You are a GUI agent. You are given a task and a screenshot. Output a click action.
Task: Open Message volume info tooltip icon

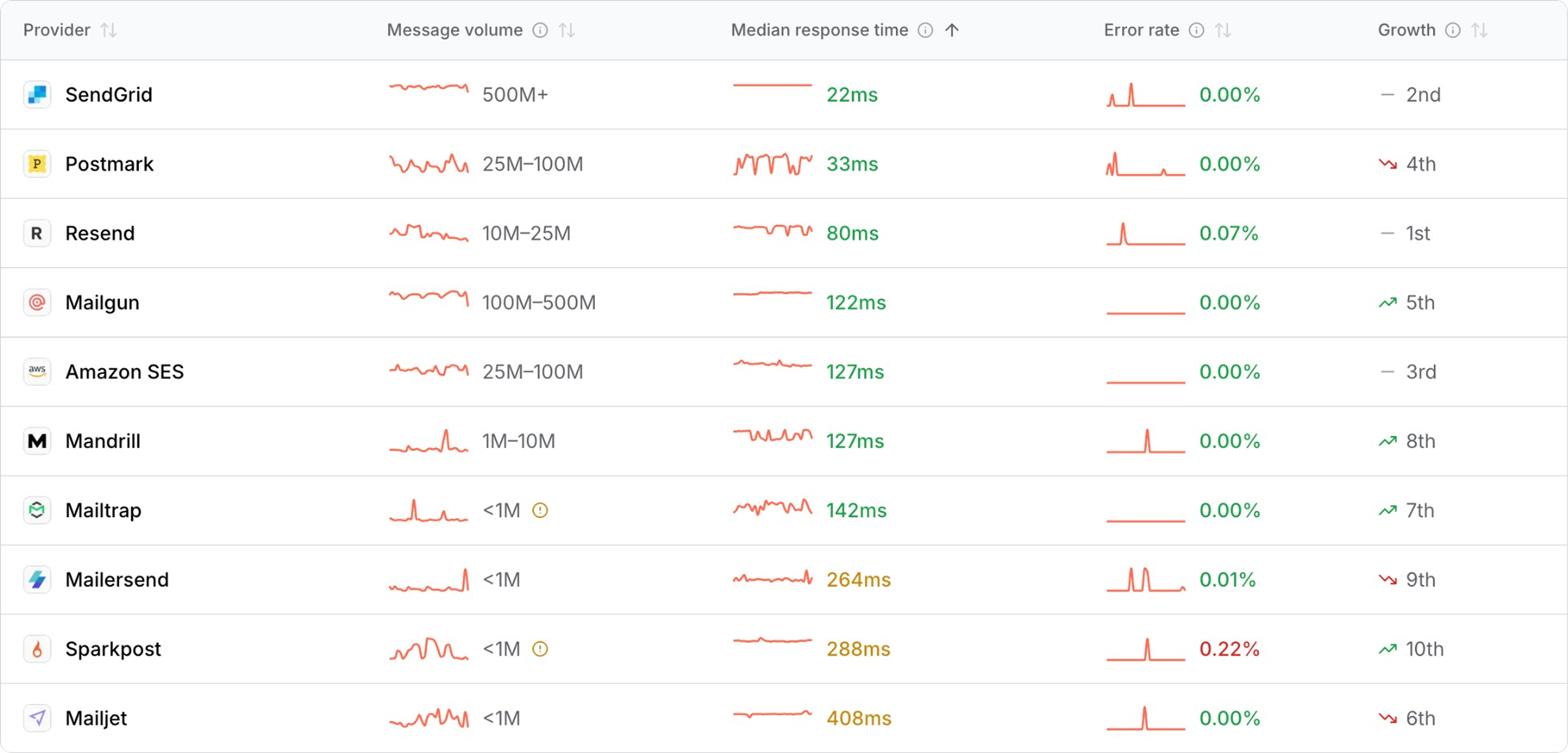point(540,30)
